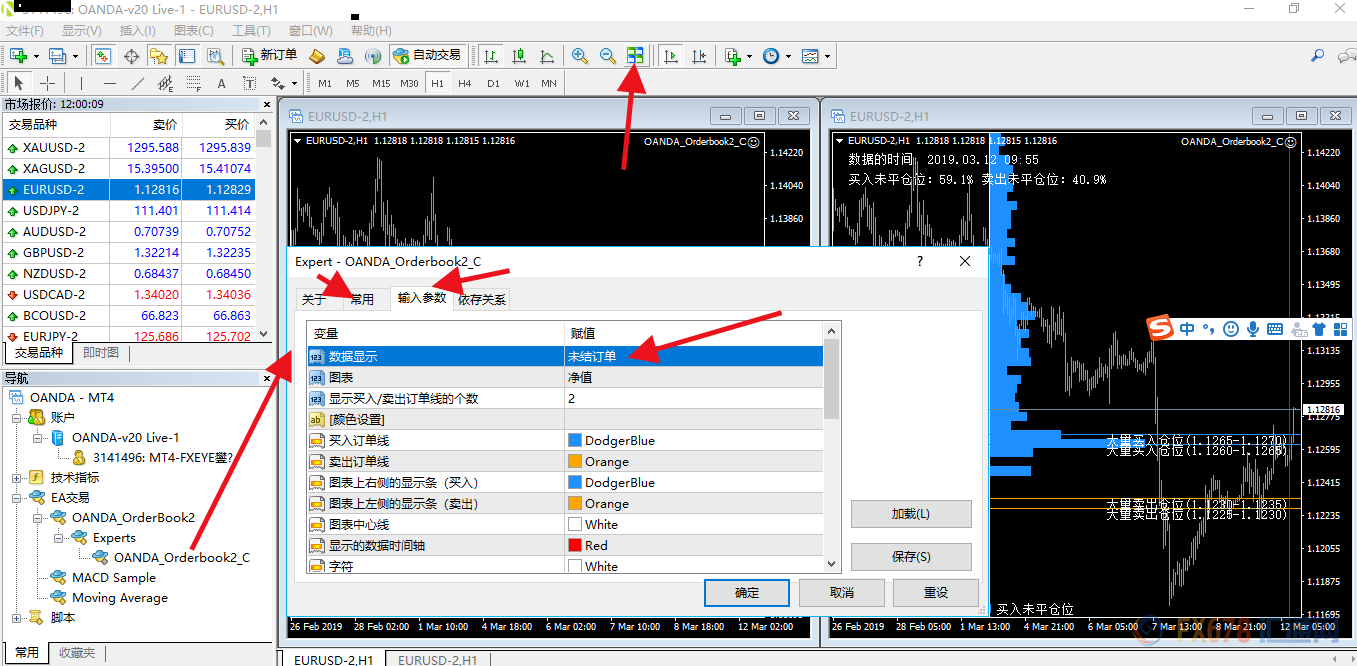Zoom out on the chart
Image resolution: width=1357 pixels, height=666 pixels.
click(607, 56)
